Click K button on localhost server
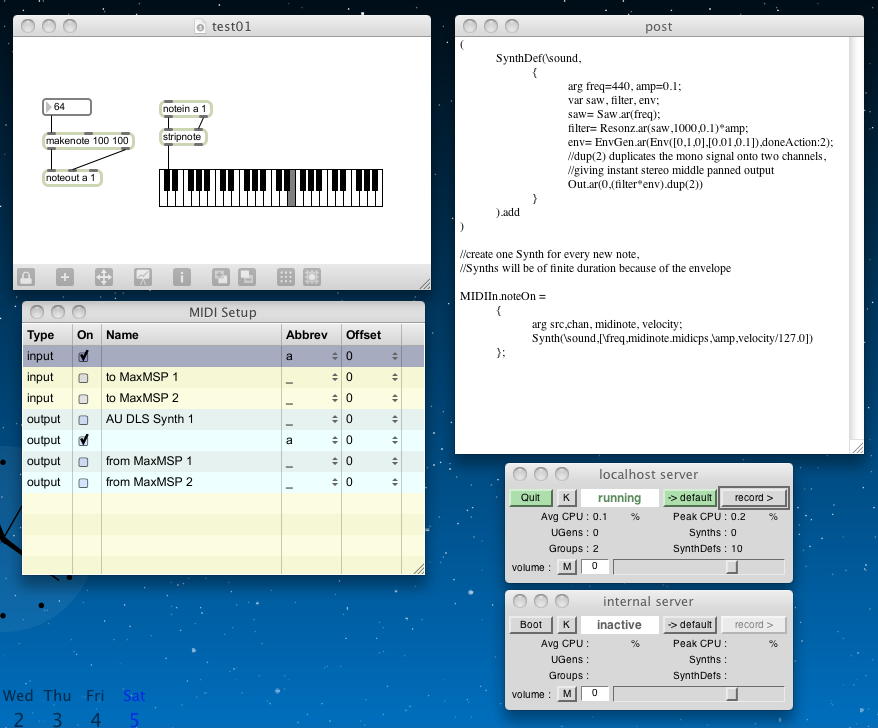878x728 pixels. click(x=566, y=498)
